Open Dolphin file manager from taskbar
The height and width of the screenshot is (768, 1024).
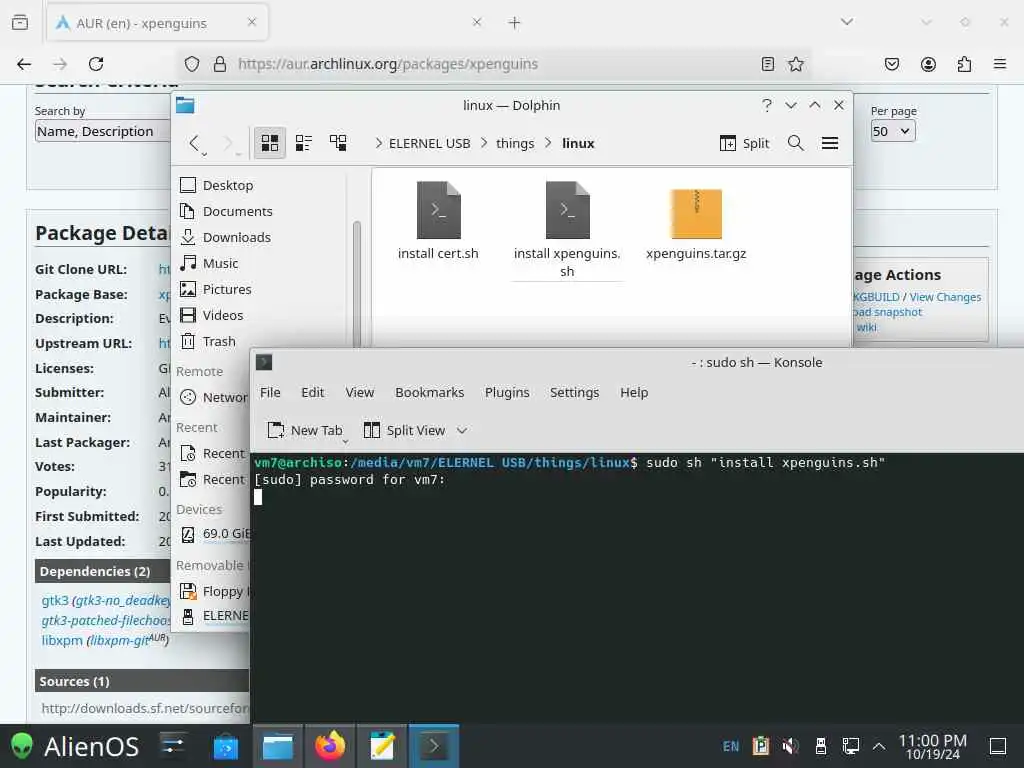[278, 746]
